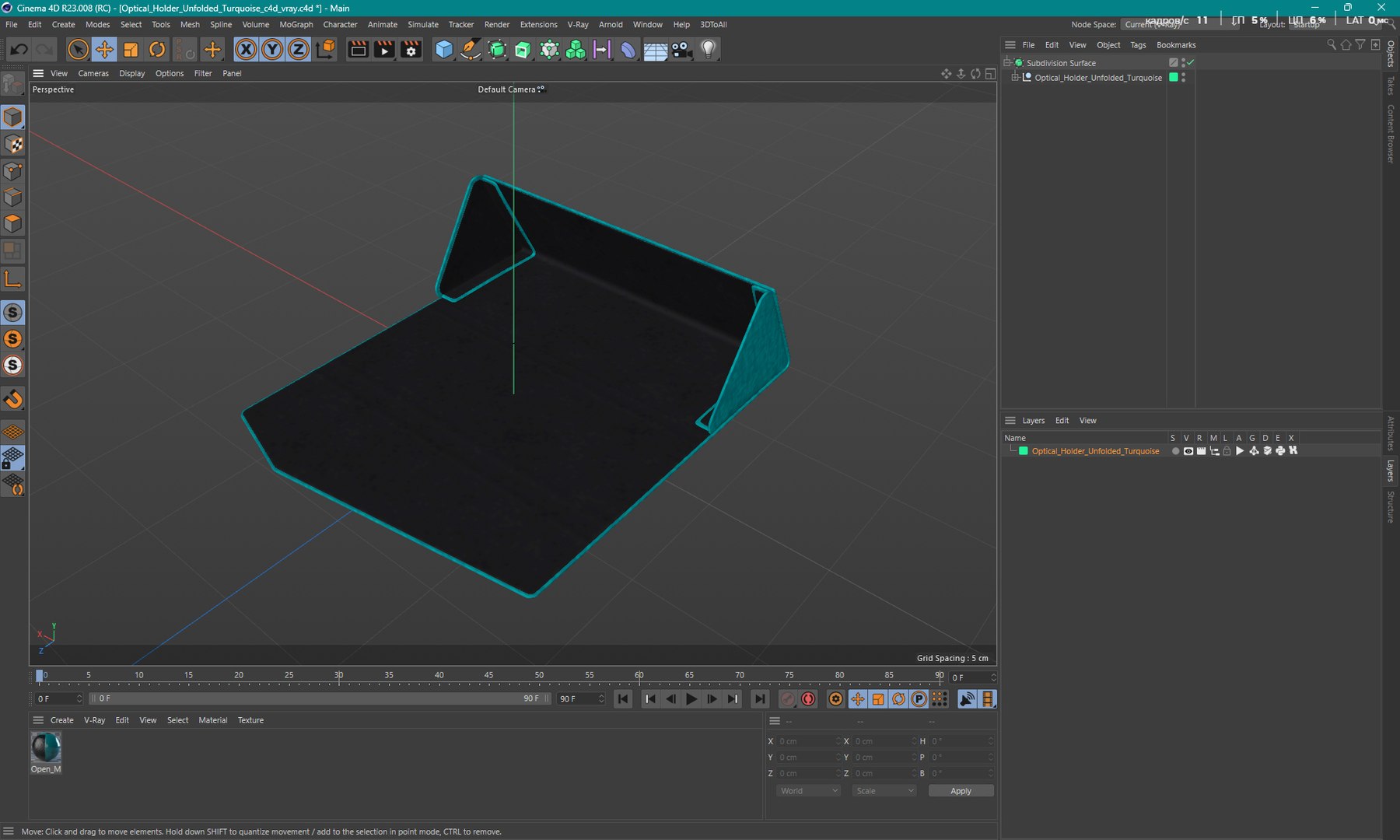The width and height of the screenshot is (1400, 840).
Task: Add a Camera object
Action: 681,50
